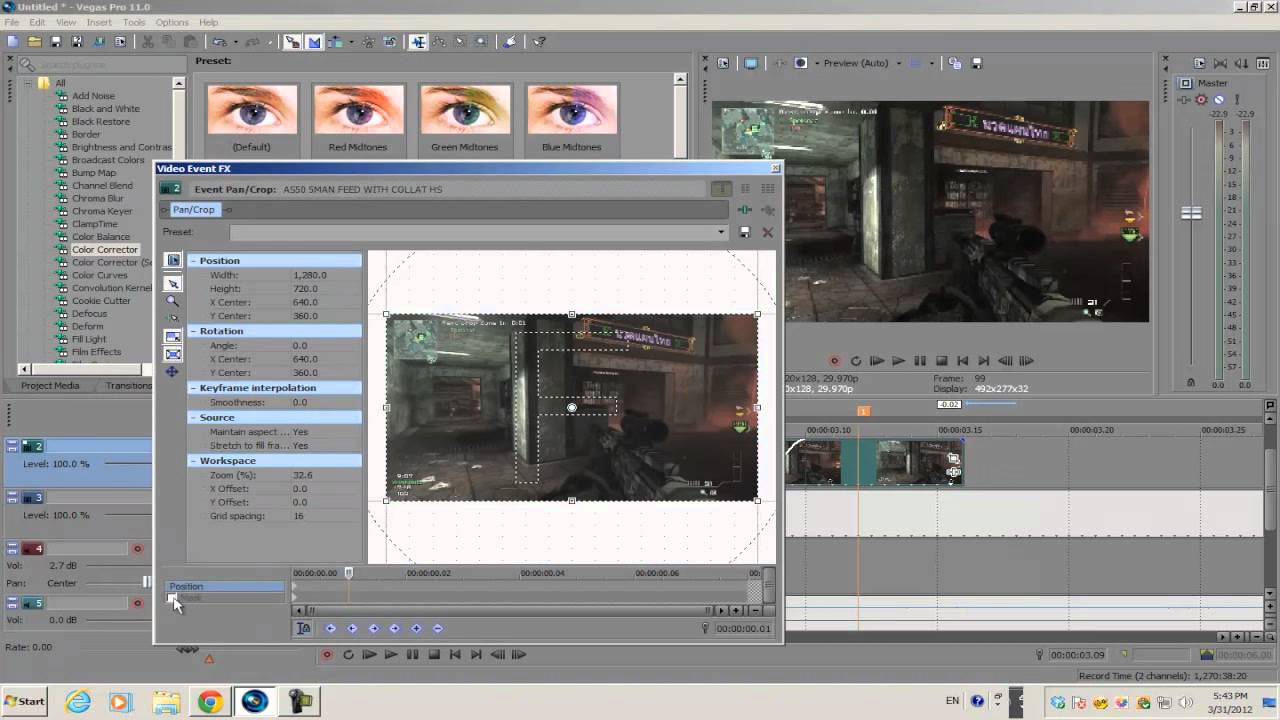Open the Preview (Auto) quality dropdown
The image size is (1280, 720).
pos(898,63)
